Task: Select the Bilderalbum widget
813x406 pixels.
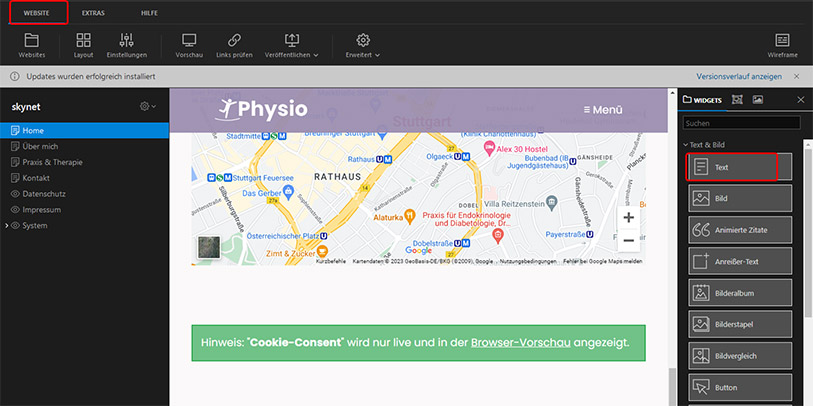Action: [x=740, y=293]
